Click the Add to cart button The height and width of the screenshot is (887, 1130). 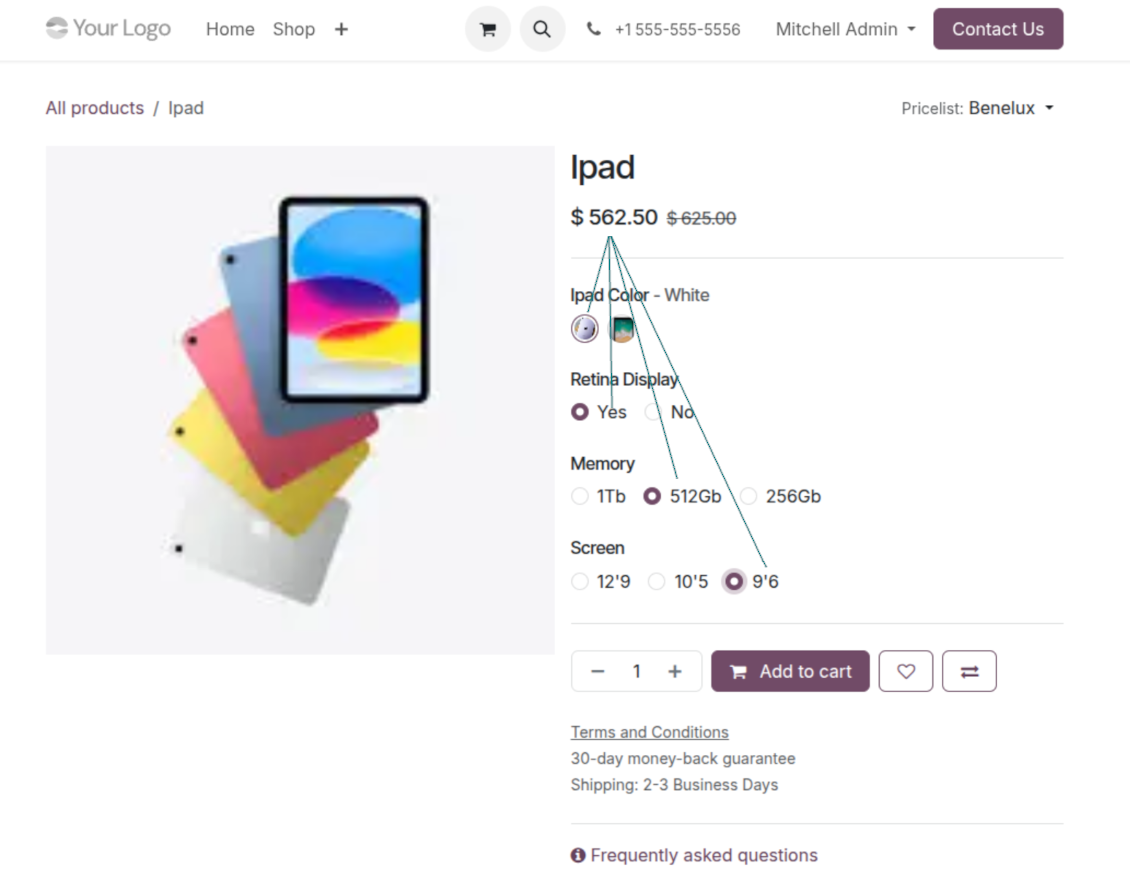[790, 672]
